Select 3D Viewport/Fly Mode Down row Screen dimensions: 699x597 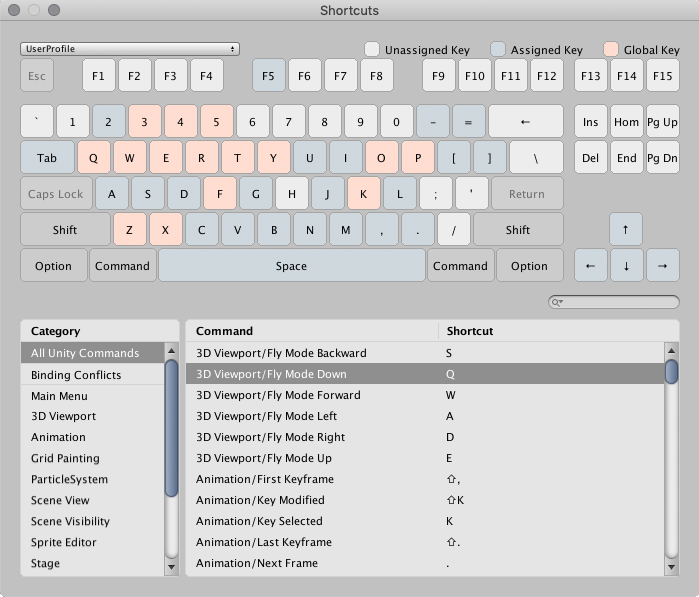425,374
